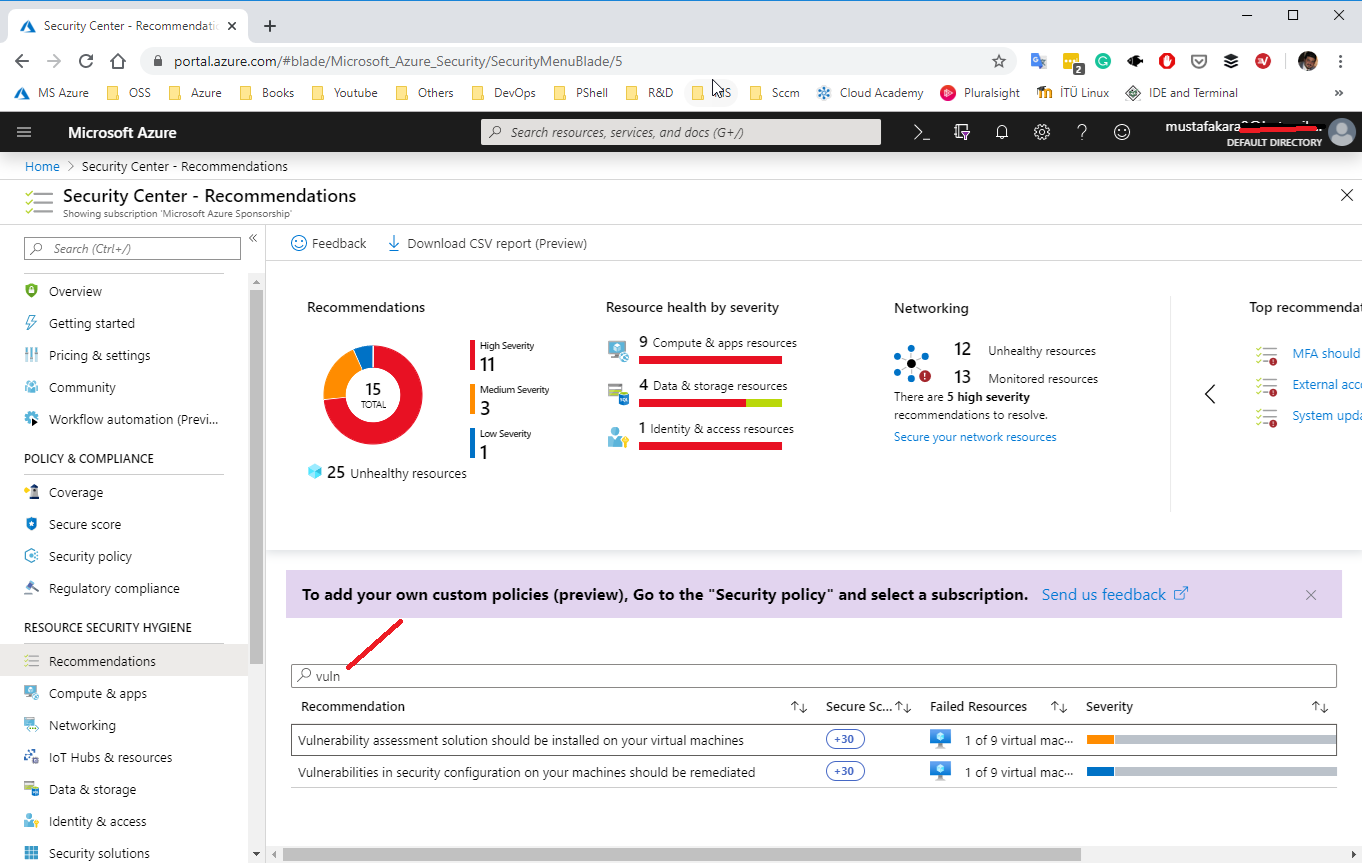Close the Security Center blade
1362x863 pixels.
(x=1346, y=195)
